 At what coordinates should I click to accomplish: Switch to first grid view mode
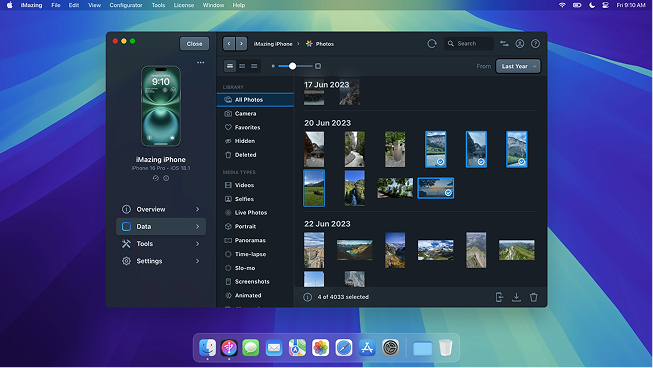click(x=230, y=66)
